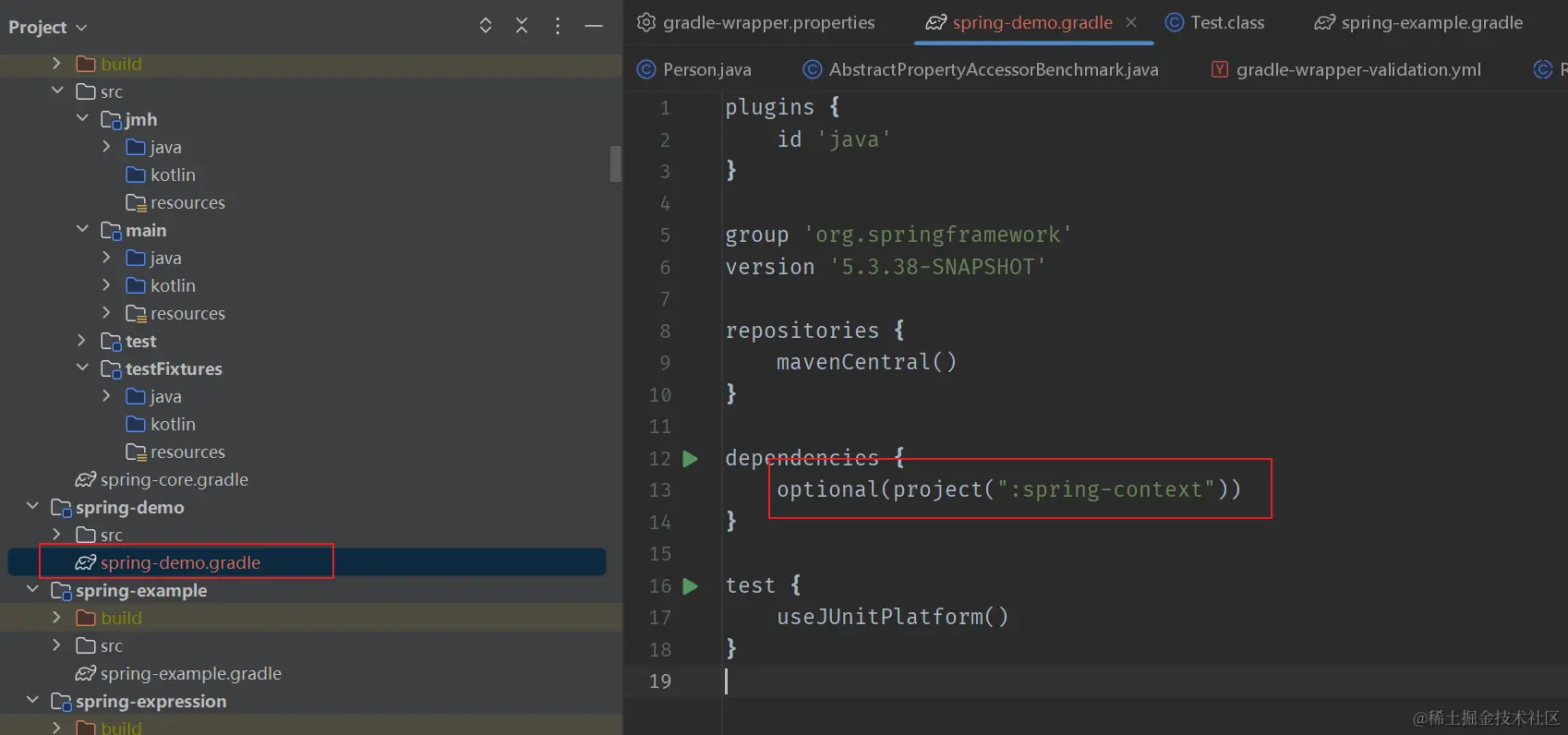
Task: Click the useJUnitPlatform() code line
Action: click(892, 617)
